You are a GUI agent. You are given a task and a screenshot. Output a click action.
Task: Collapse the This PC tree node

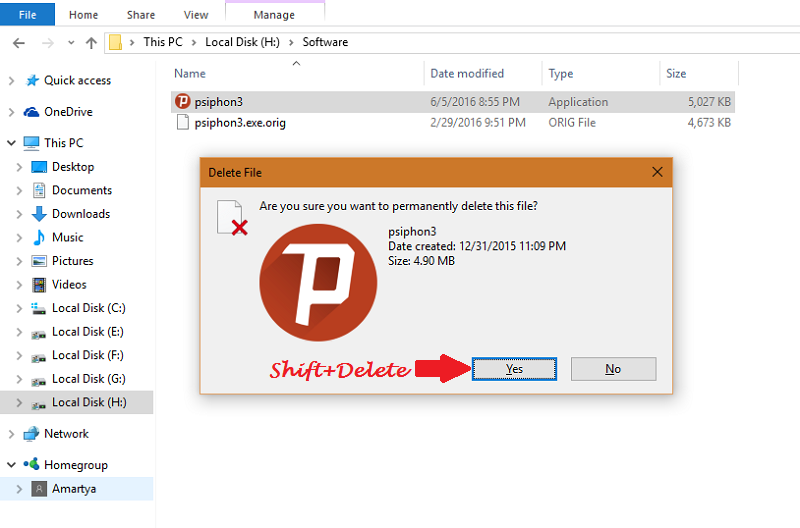pos(11,143)
